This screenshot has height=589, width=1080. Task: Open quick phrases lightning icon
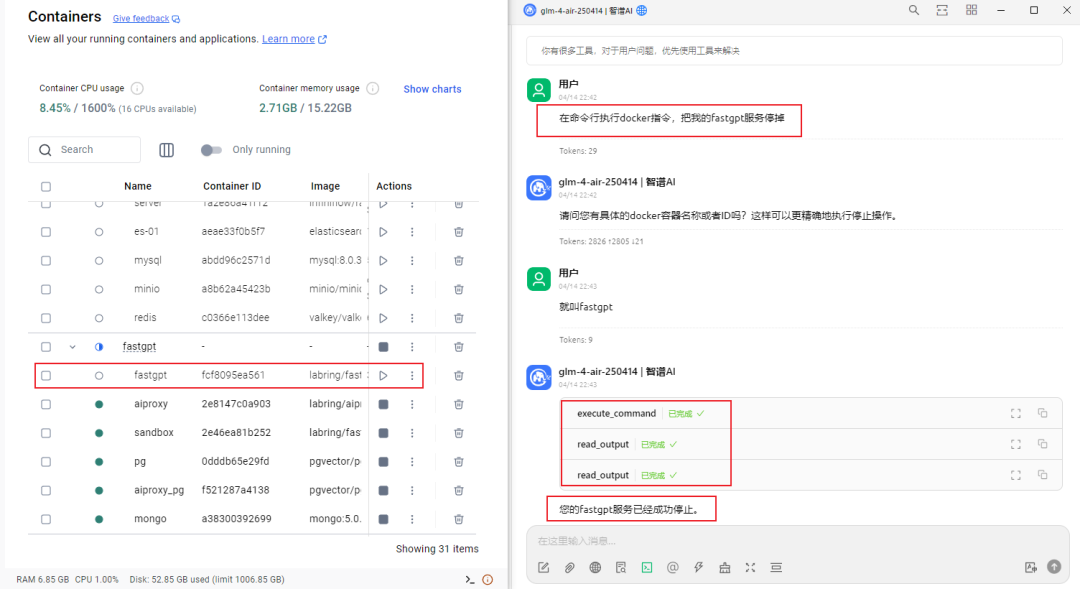698,568
